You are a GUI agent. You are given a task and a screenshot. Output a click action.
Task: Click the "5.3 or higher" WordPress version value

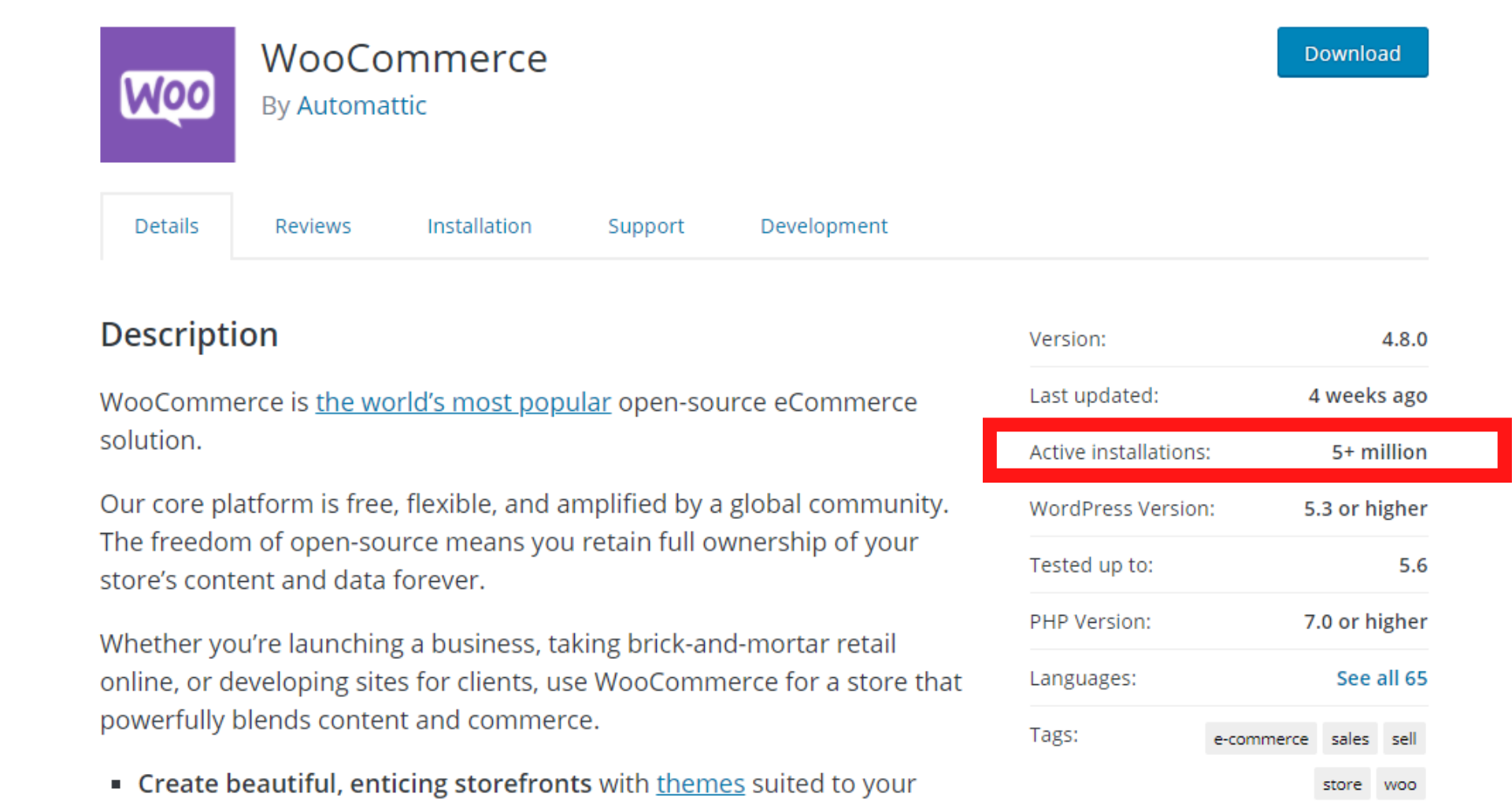click(1366, 509)
